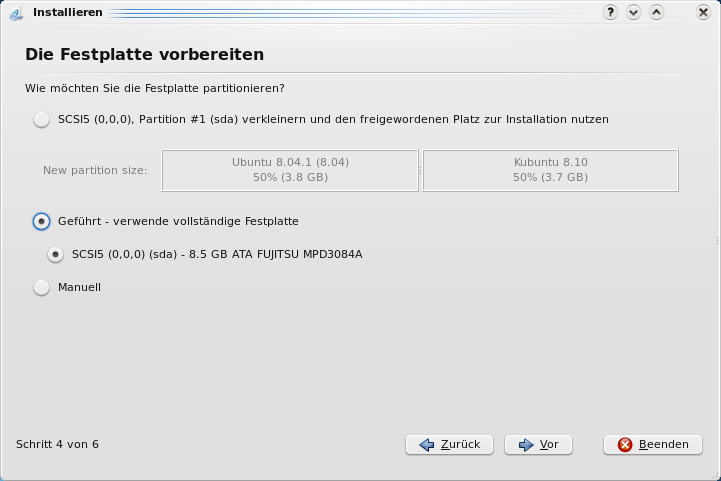
Task: Open the question mark help button
Action: (x=611, y=12)
